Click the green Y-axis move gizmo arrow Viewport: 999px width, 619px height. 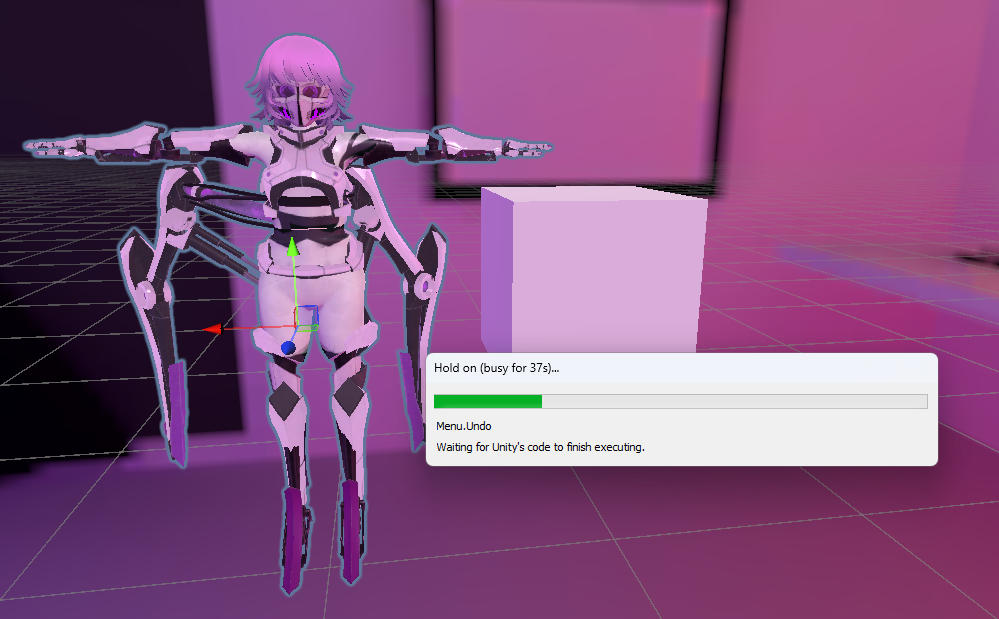pos(292,246)
